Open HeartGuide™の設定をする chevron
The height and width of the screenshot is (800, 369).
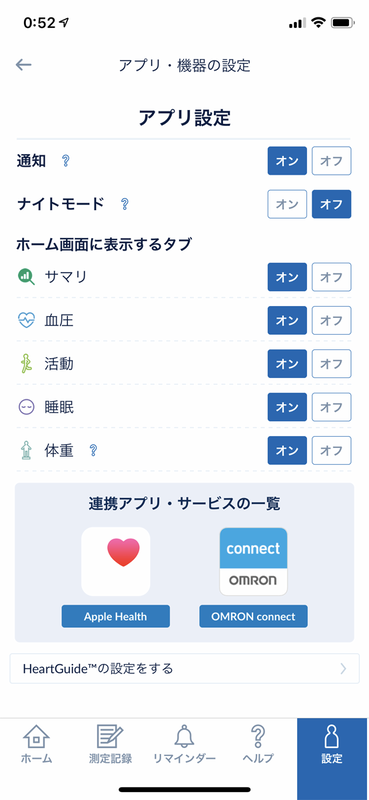[x=343, y=668]
